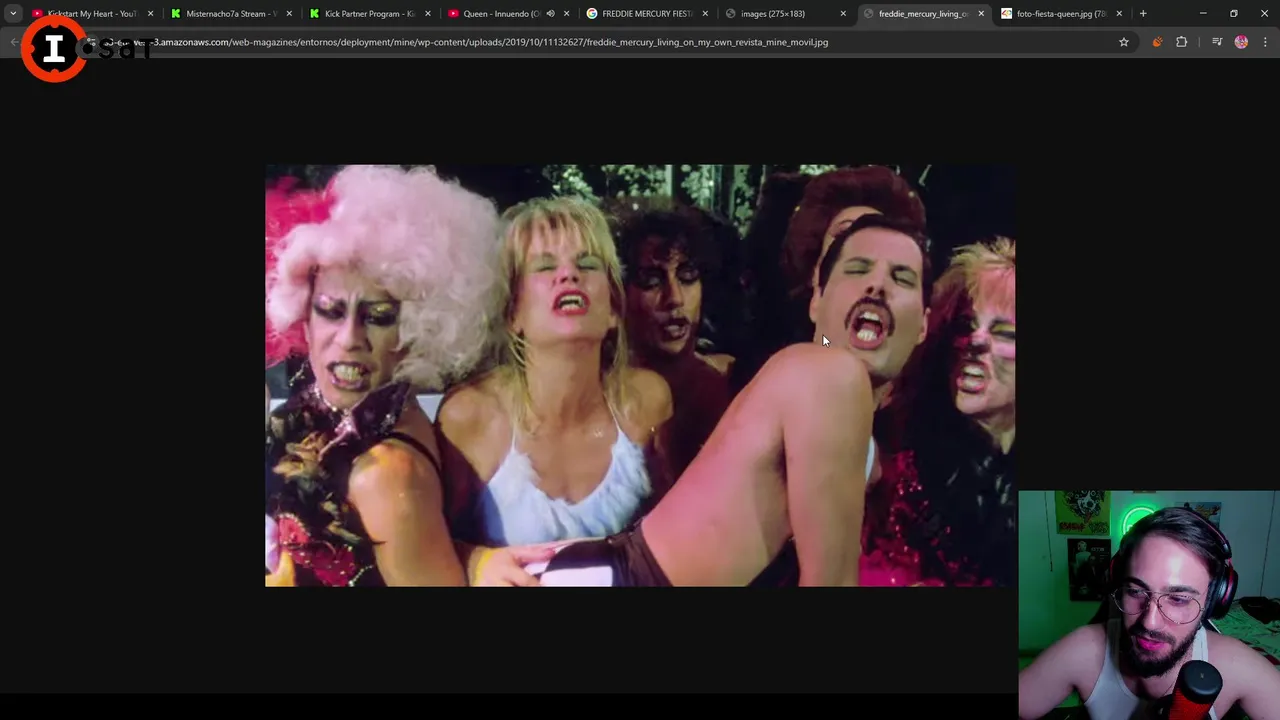Open a new browser tab
Screen dimensions: 1280x720
pos(1143,14)
